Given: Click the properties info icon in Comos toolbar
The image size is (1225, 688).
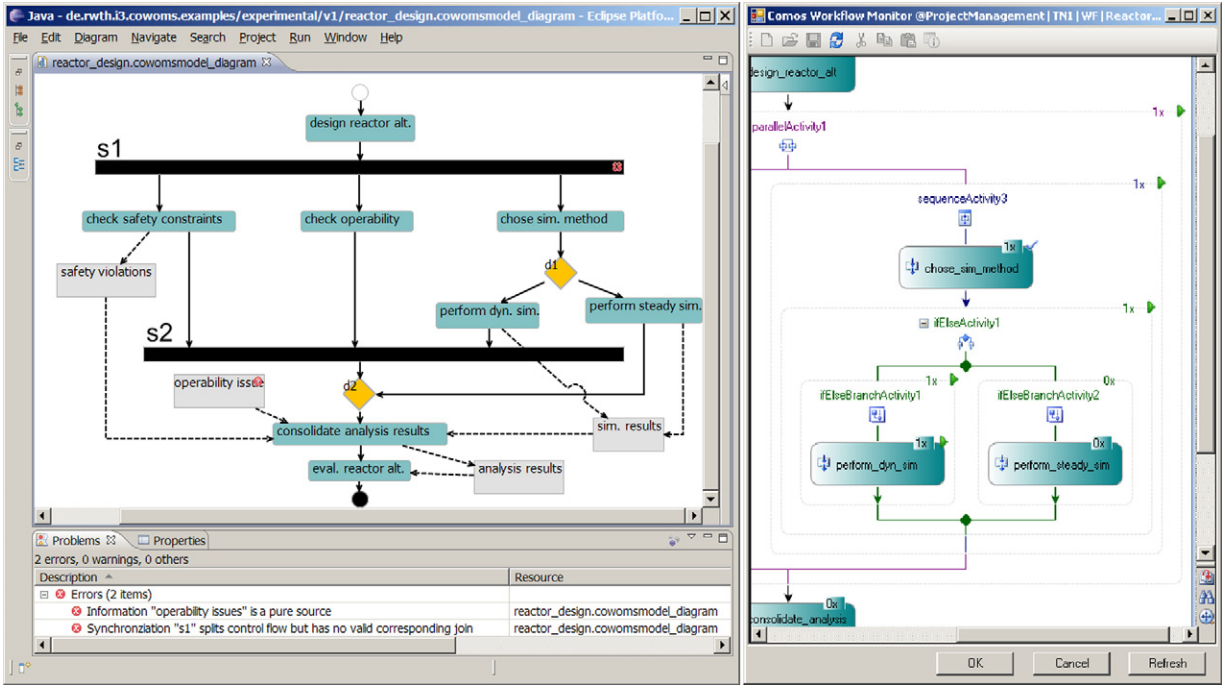Looking at the screenshot, I should click(x=932, y=40).
